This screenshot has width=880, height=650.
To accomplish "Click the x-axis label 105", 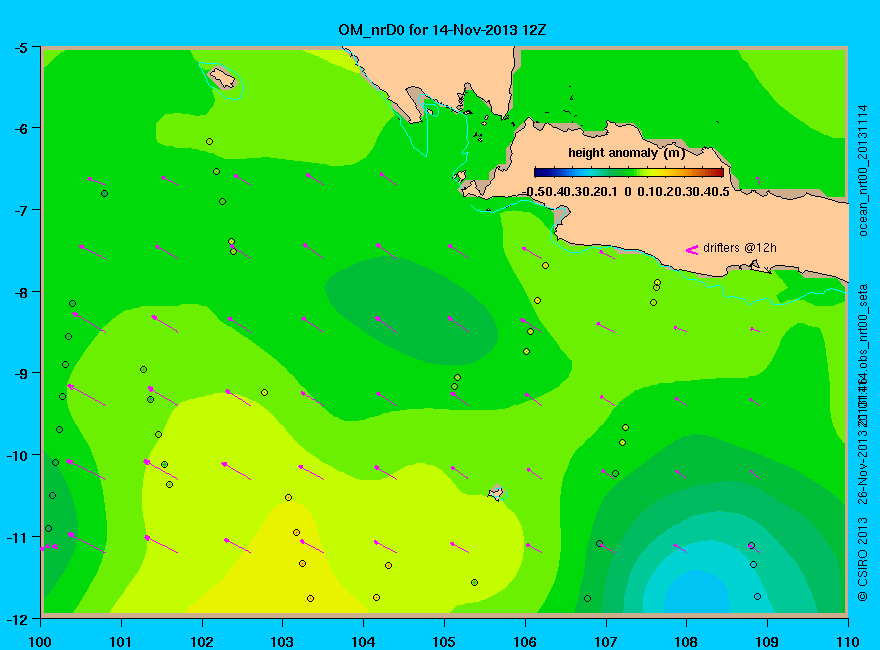I will coord(444,642).
